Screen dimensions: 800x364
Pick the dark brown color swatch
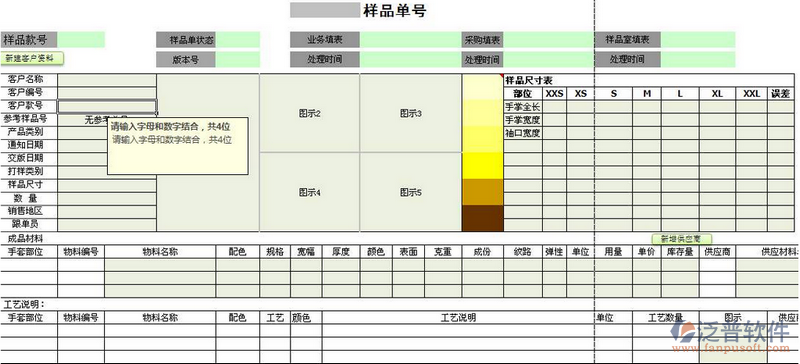[483, 218]
